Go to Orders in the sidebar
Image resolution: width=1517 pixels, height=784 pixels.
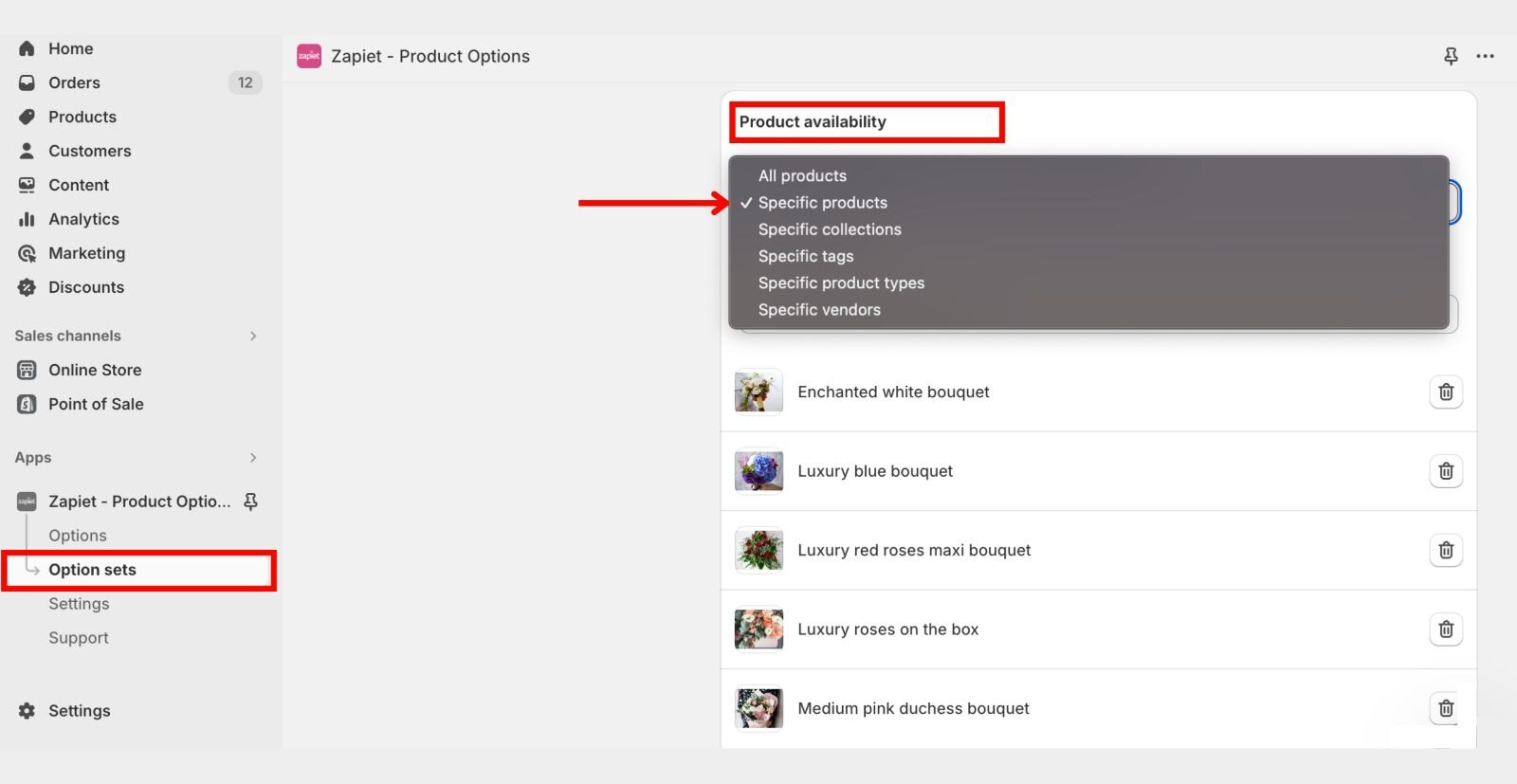click(74, 82)
